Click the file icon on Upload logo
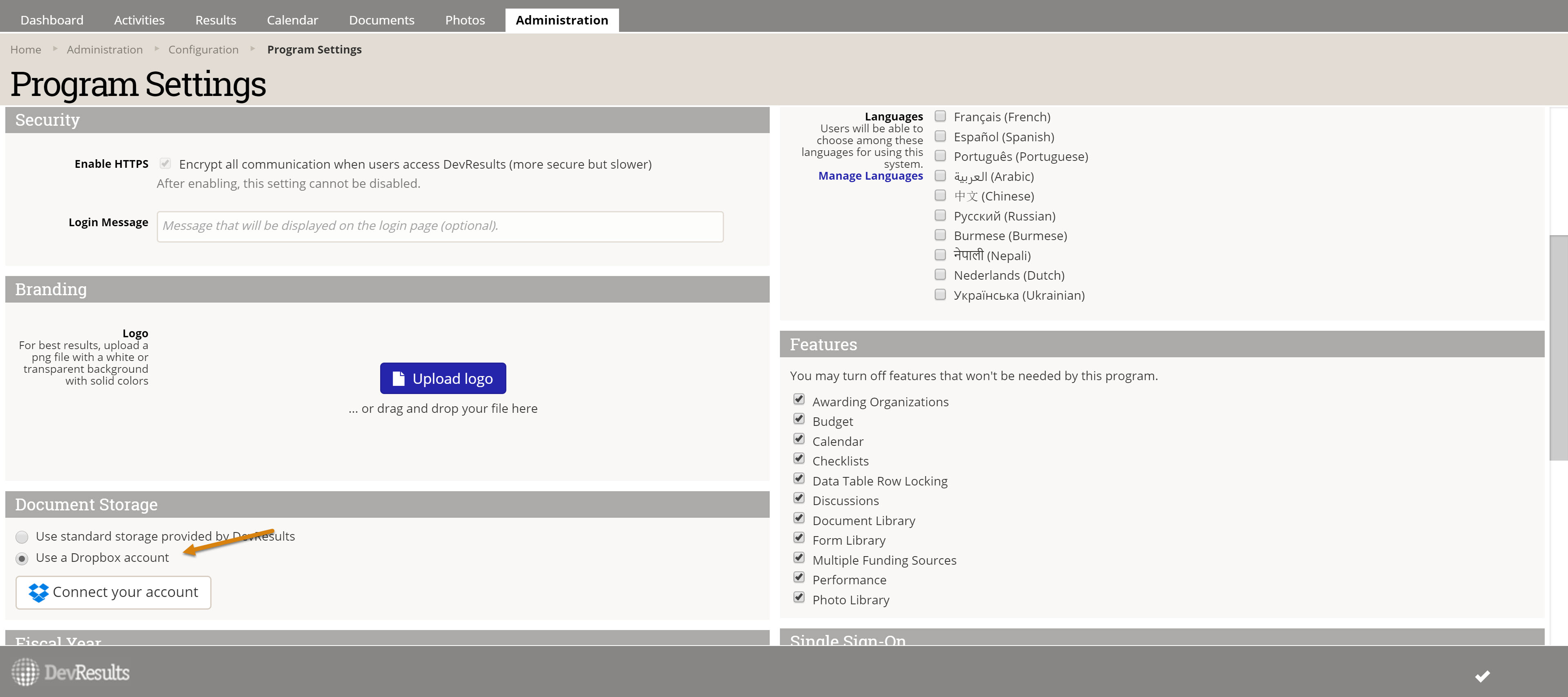1568x697 pixels. [x=399, y=379]
